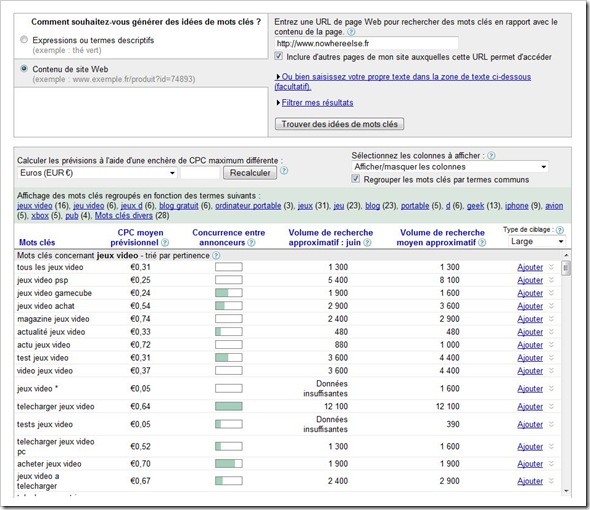Click Ajouter for jeux video psp
Viewport: 590px width, 510px height.
tap(530, 280)
